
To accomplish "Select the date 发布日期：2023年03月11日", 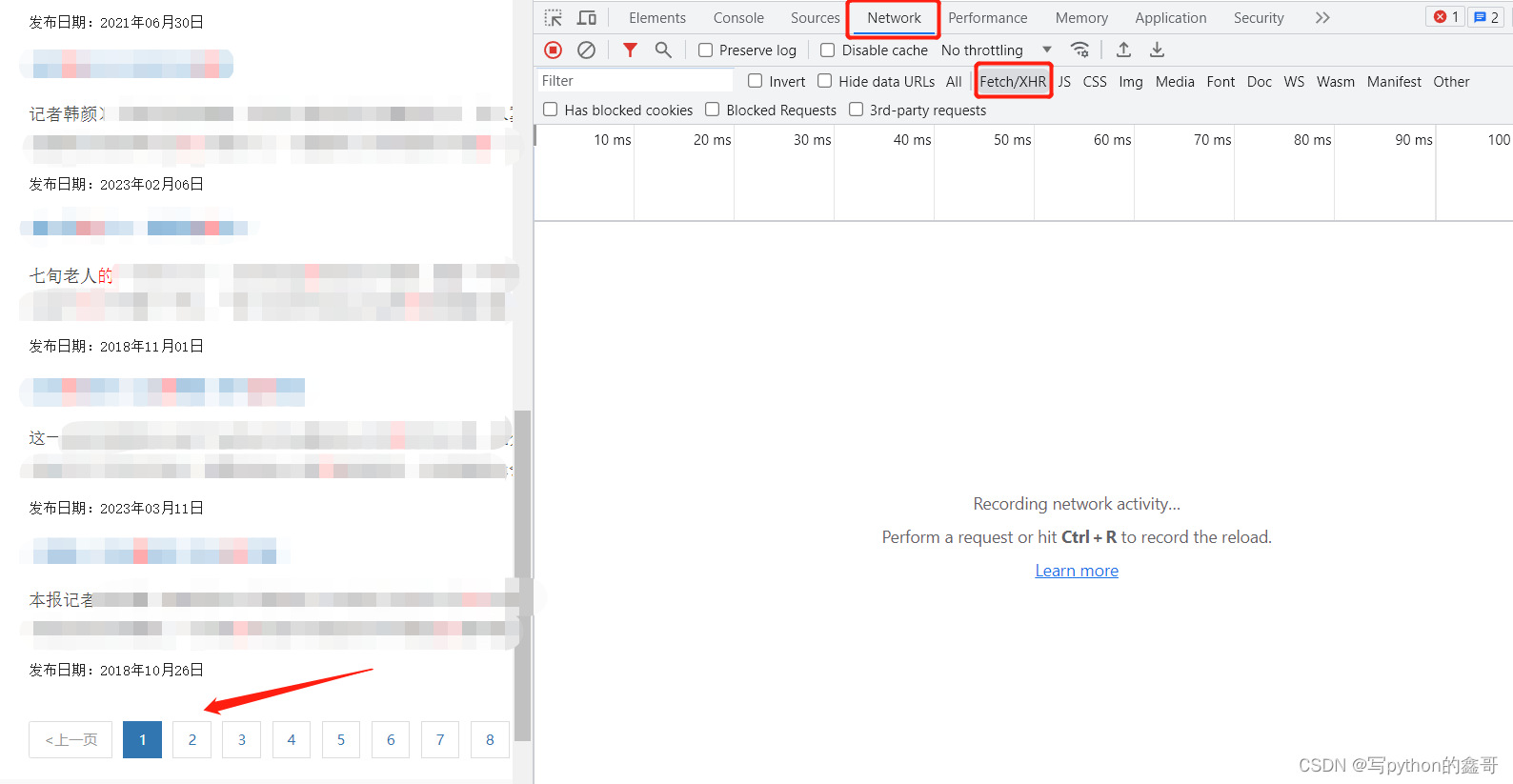I will [x=116, y=509].
